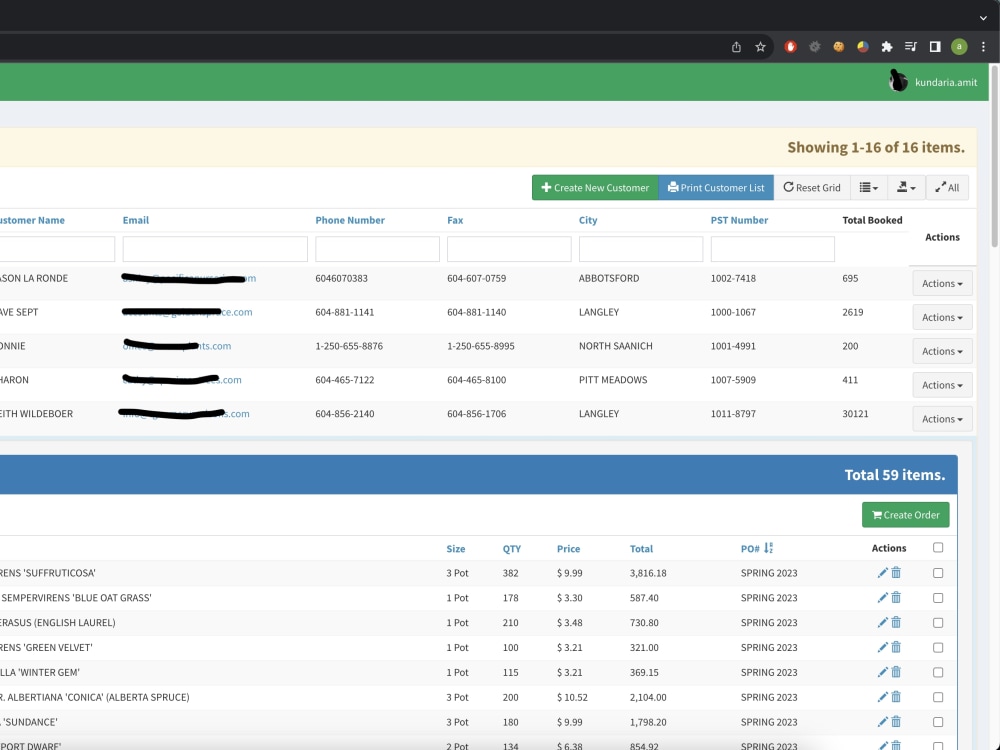Viewport: 1000px width, 750px height.
Task: Click the PO# sort order icon
Action: 768,548
